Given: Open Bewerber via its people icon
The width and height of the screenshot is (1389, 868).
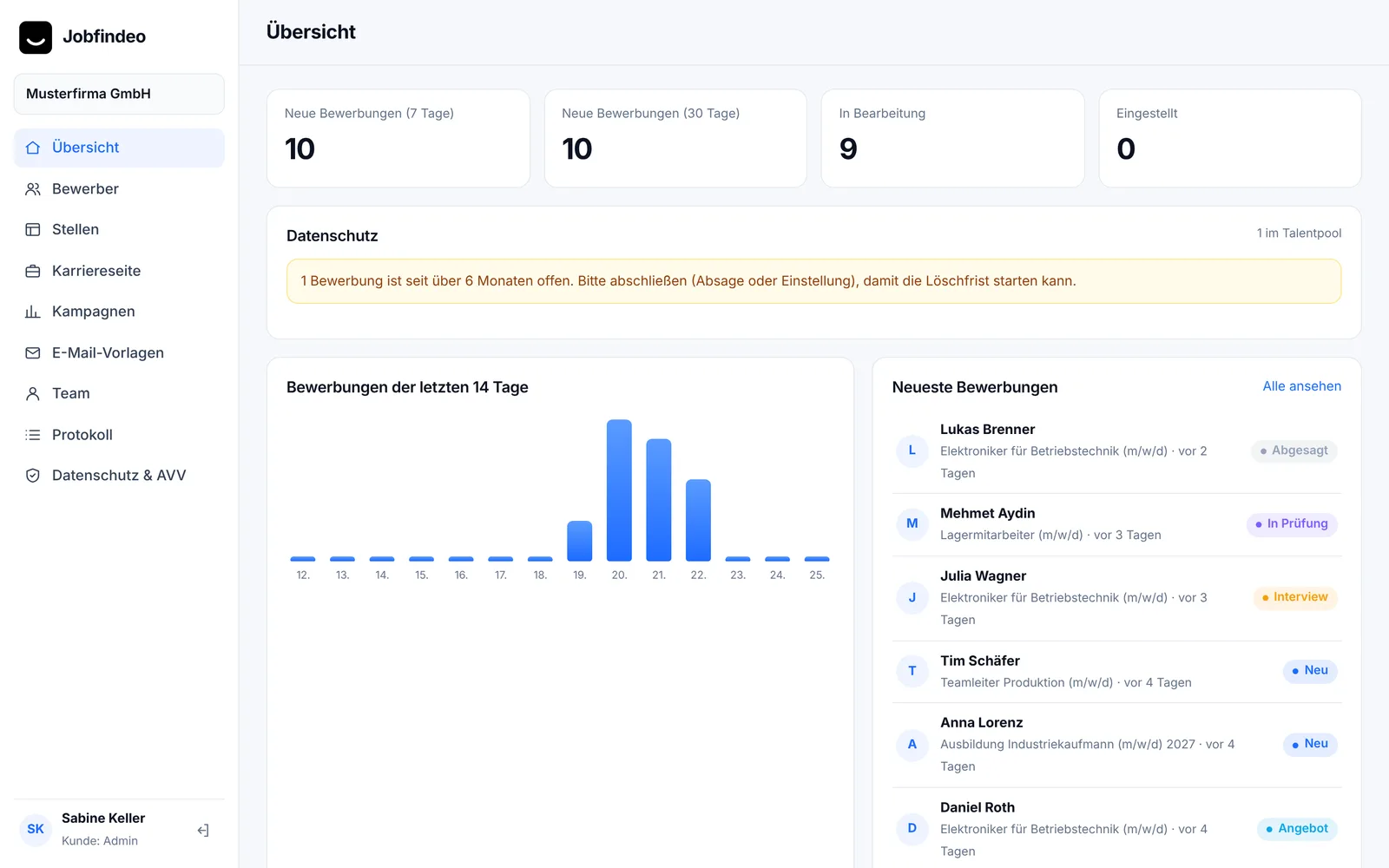Looking at the screenshot, I should coord(33,189).
